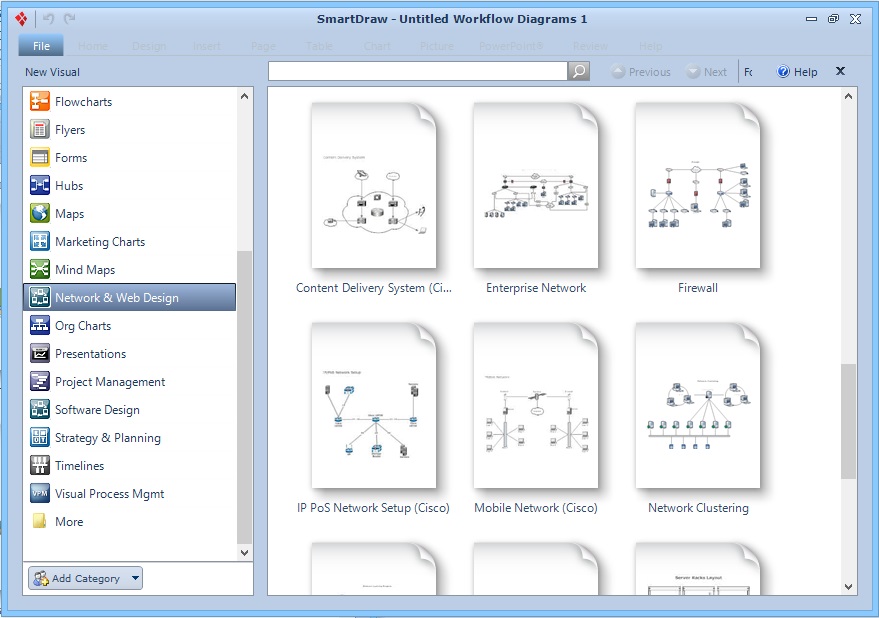Open the Page ribbon tab
879x618 pixels.
coord(263,46)
